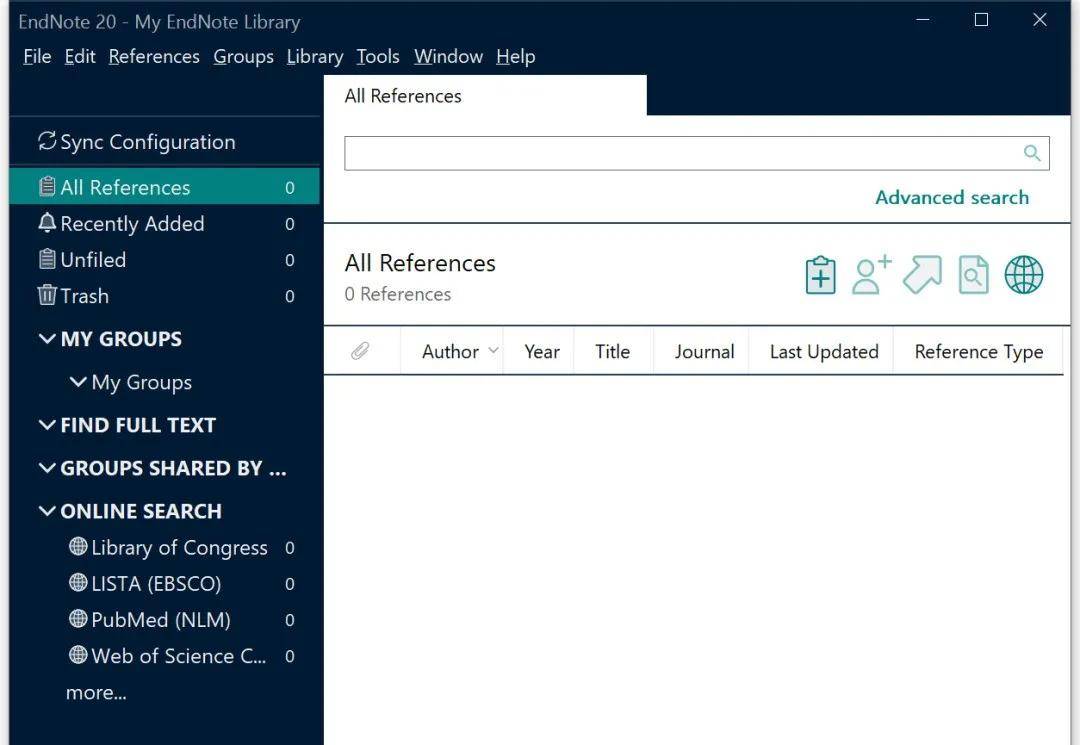This screenshot has width=1080, height=745.
Task: Collapse the MY GROUPS section
Action: click(x=47, y=339)
